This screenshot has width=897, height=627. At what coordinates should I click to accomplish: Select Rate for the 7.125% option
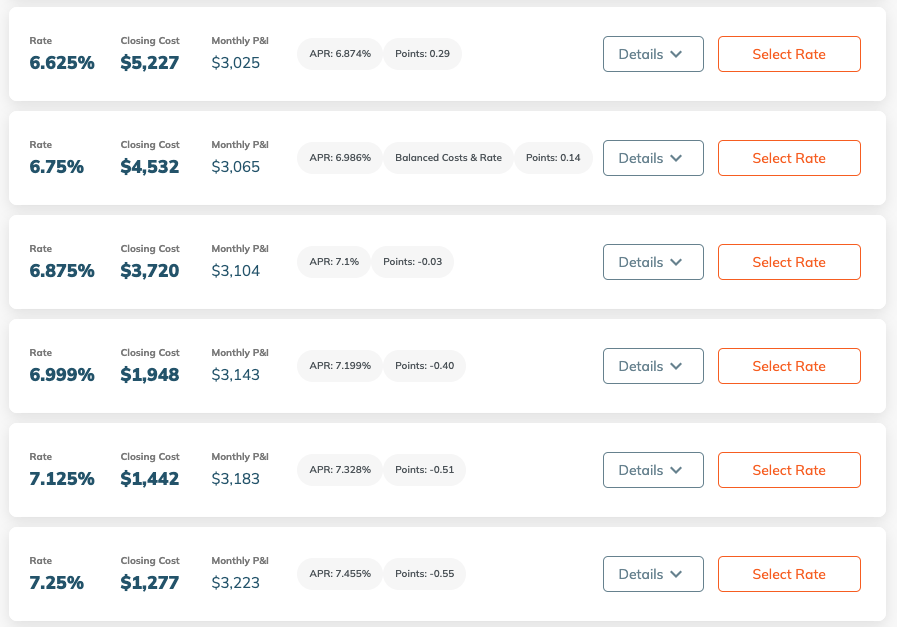[x=789, y=470]
